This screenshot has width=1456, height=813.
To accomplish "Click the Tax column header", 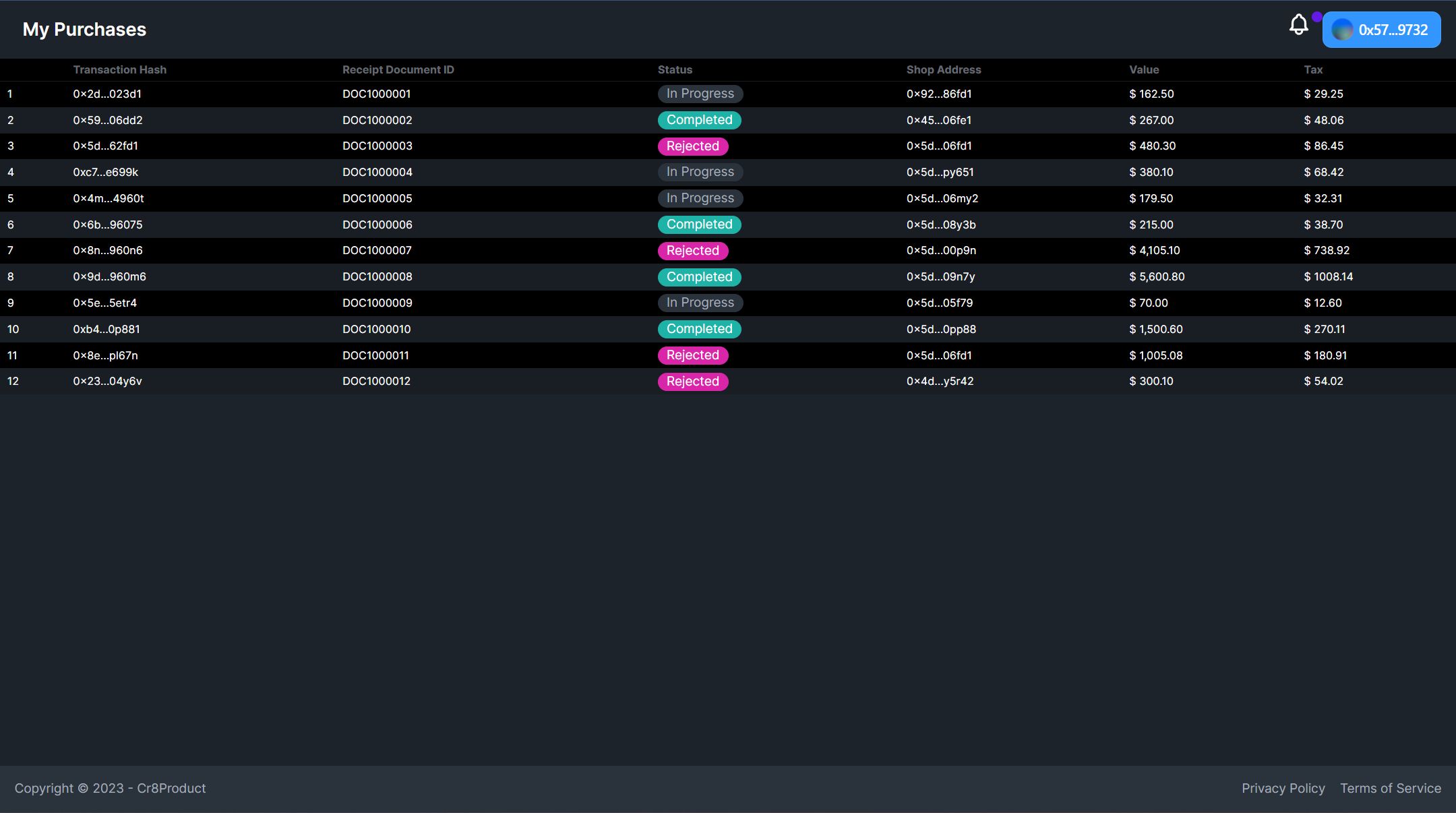I will click(1313, 69).
